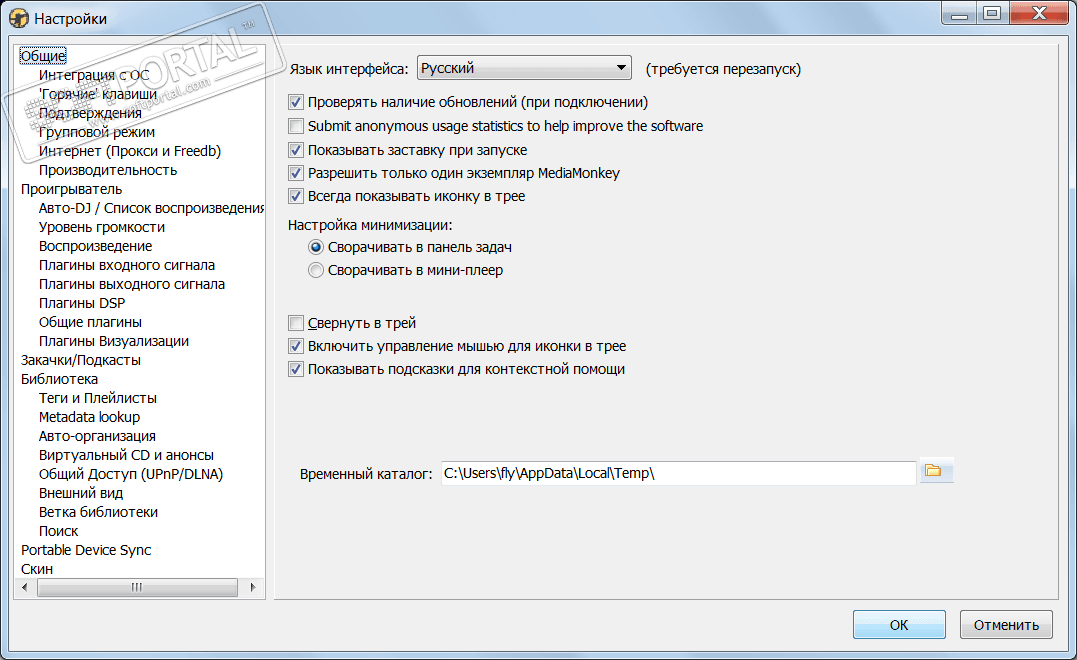Image resolution: width=1077 pixels, height=660 pixels.
Task: Maximize the Настройки window
Action: click(x=992, y=13)
